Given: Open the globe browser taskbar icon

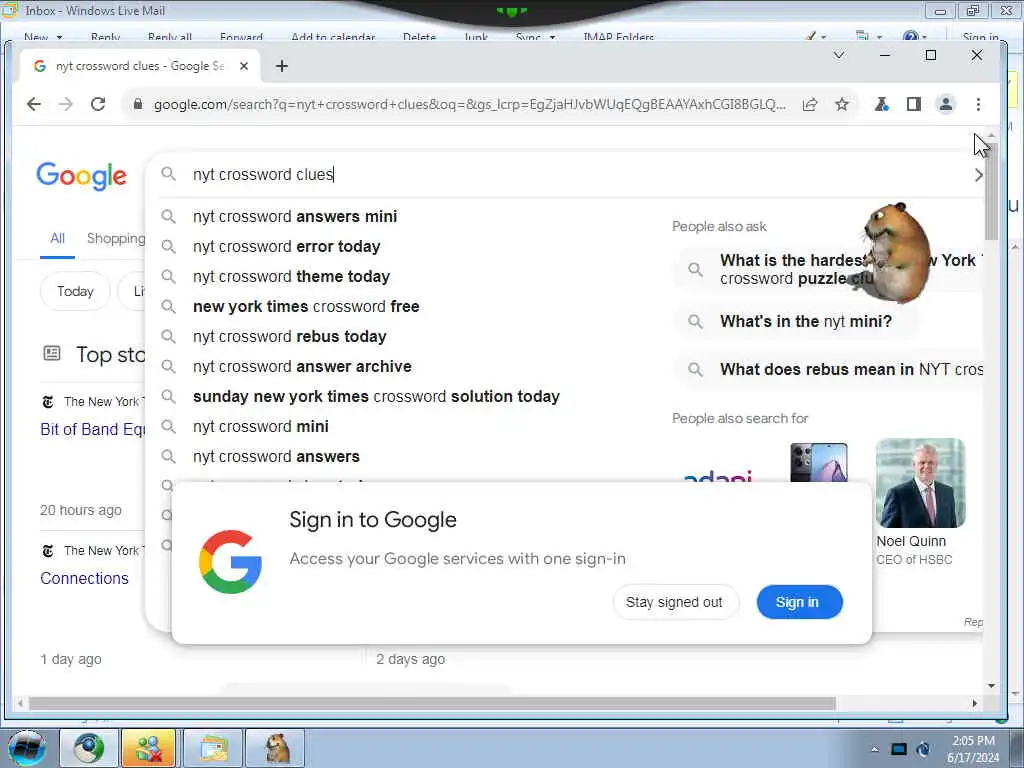Looking at the screenshot, I should pos(89,748).
